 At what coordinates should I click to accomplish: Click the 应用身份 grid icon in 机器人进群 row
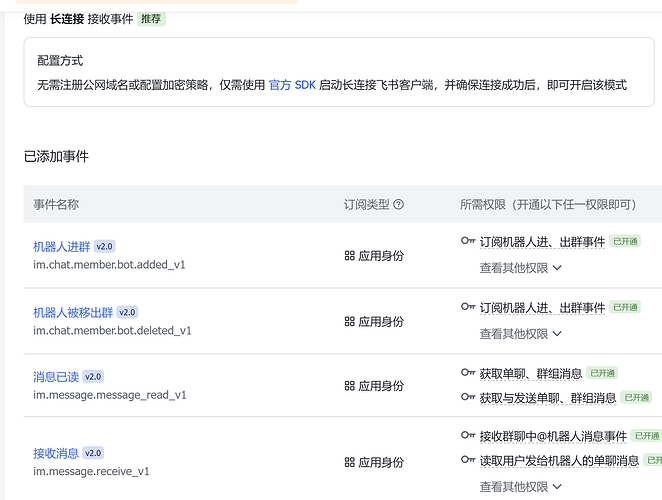tap(350, 256)
